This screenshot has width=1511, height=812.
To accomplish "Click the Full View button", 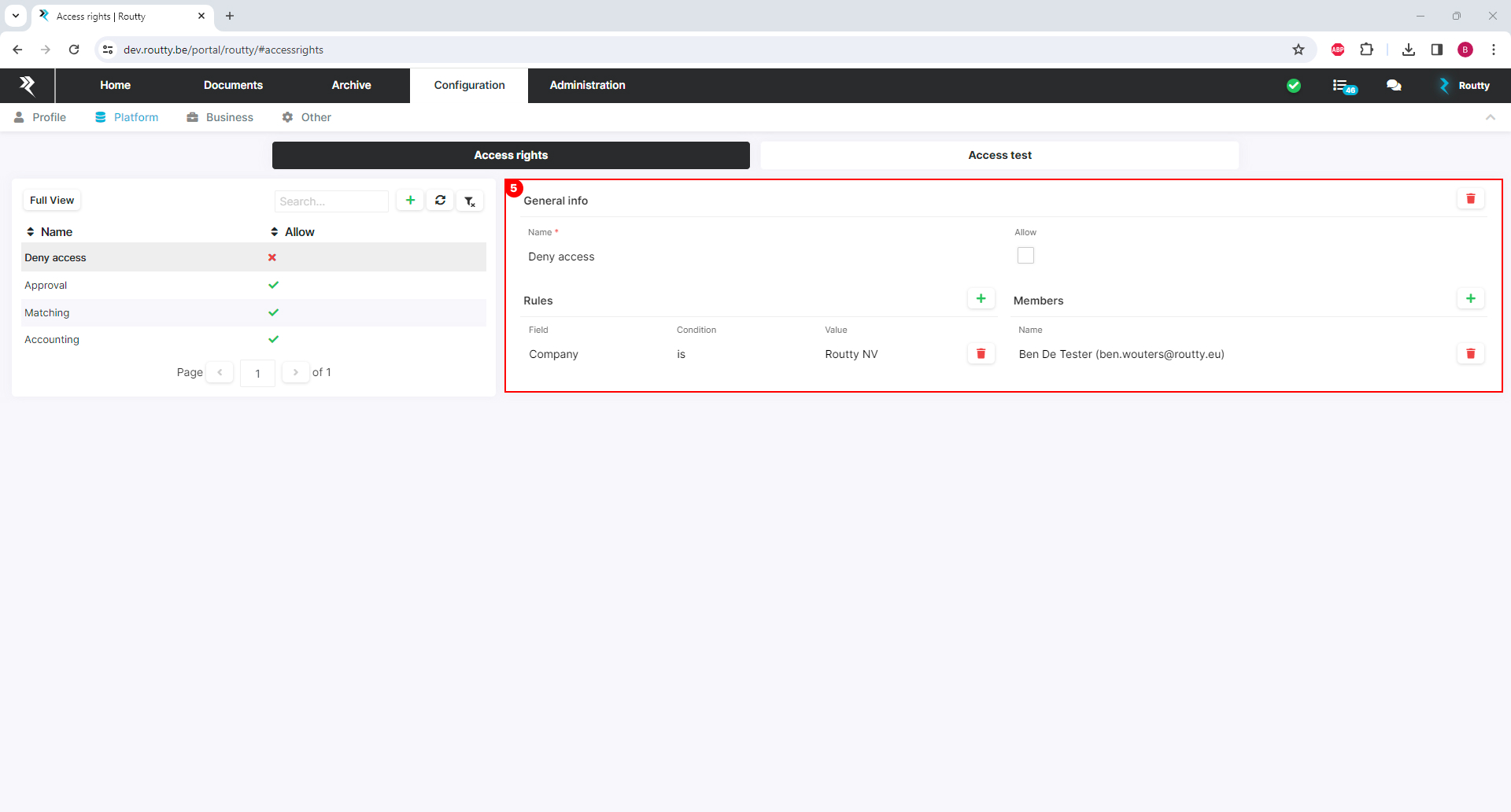I will click(52, 201).
